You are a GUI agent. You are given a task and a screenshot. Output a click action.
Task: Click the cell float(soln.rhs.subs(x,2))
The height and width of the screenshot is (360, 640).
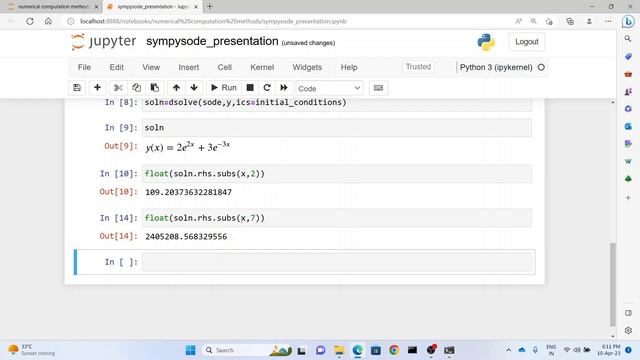click(x=337, y=174)
